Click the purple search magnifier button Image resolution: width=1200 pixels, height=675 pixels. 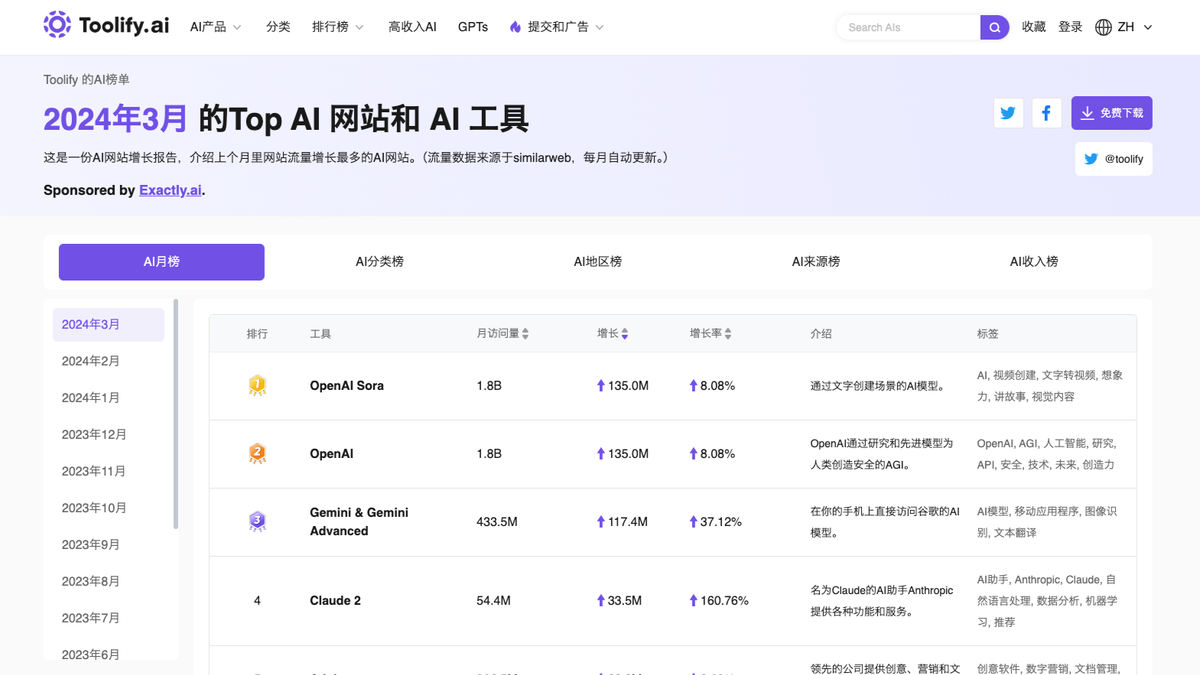(x=994, y=27)
